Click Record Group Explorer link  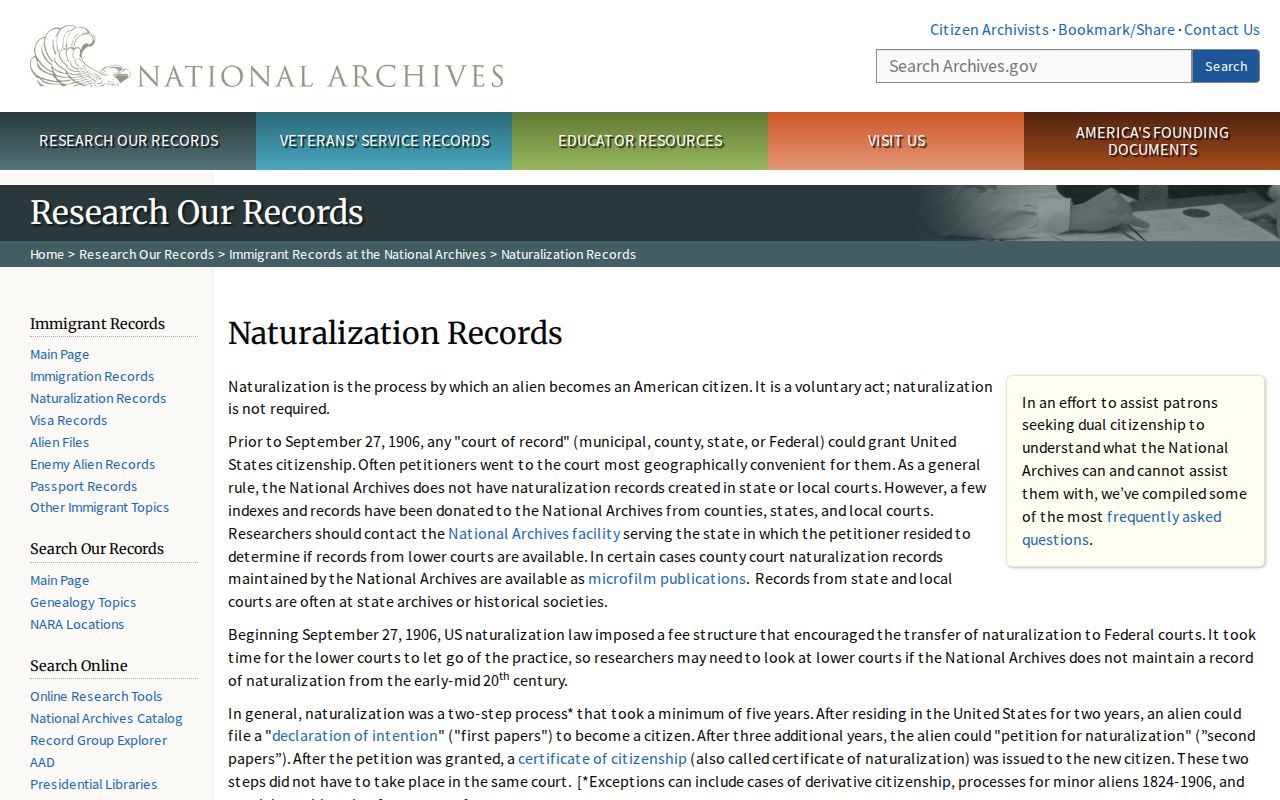(x=99, y=740)
